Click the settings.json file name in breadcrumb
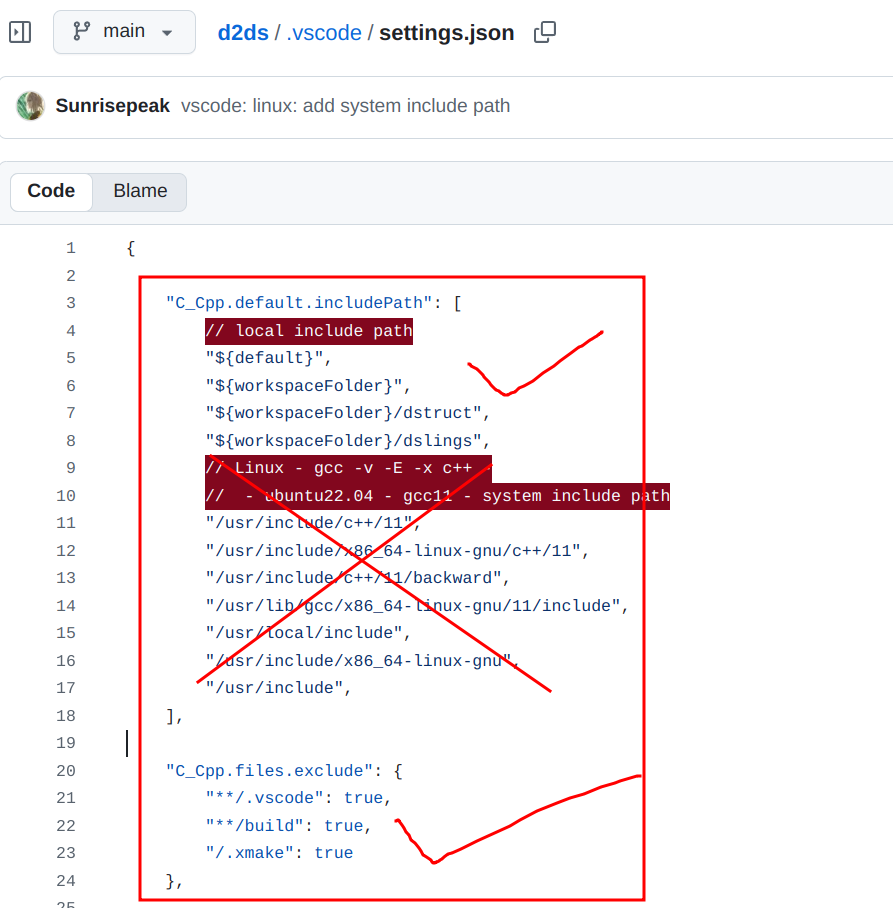The width and height of the screenshot is (893, 908). point(446,32)
